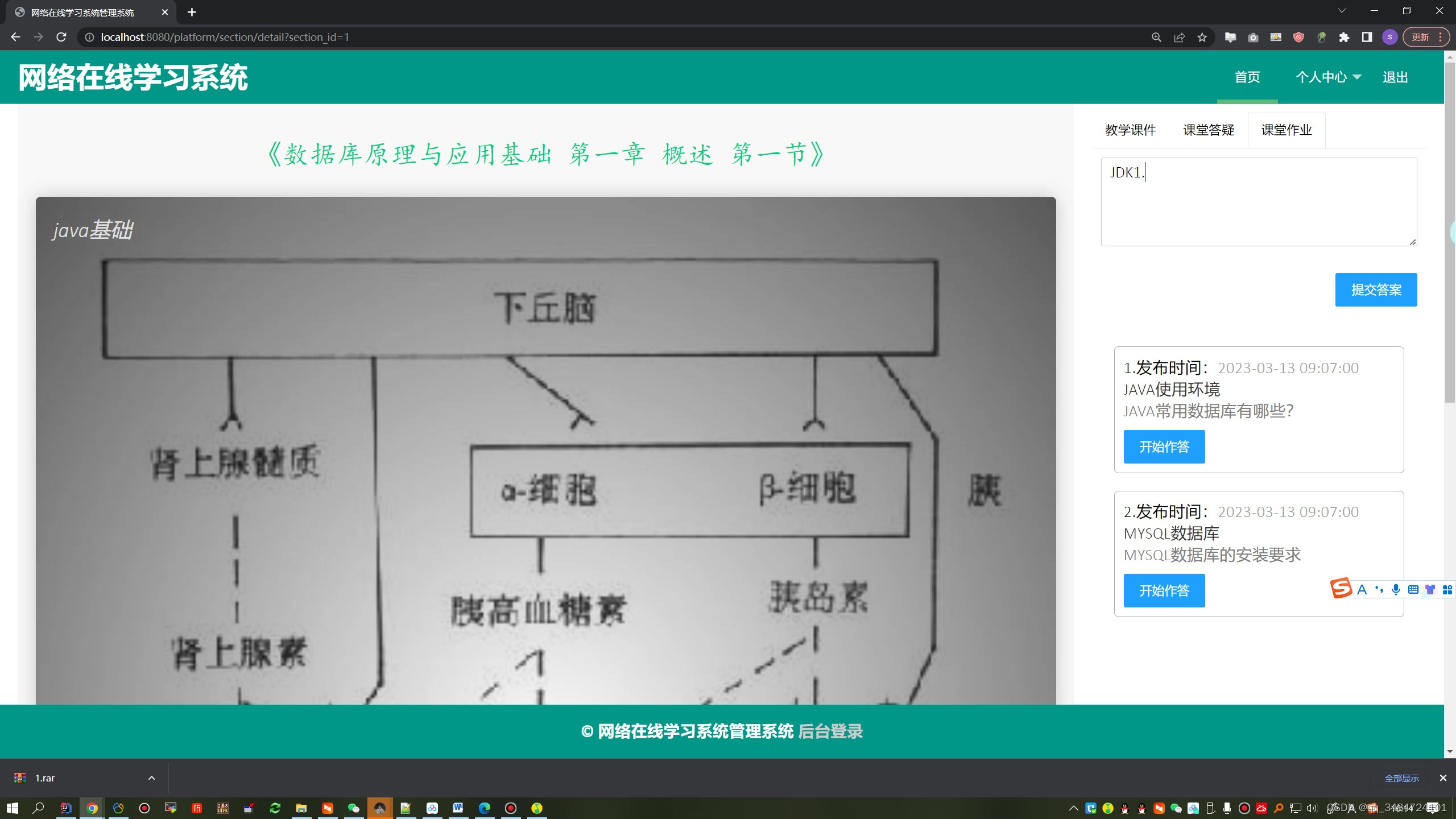Screen dimensions: 1456x819
Task: Expand options for downloaded 1.rar file
Action: pyautogui.click(x=151, y=778)
